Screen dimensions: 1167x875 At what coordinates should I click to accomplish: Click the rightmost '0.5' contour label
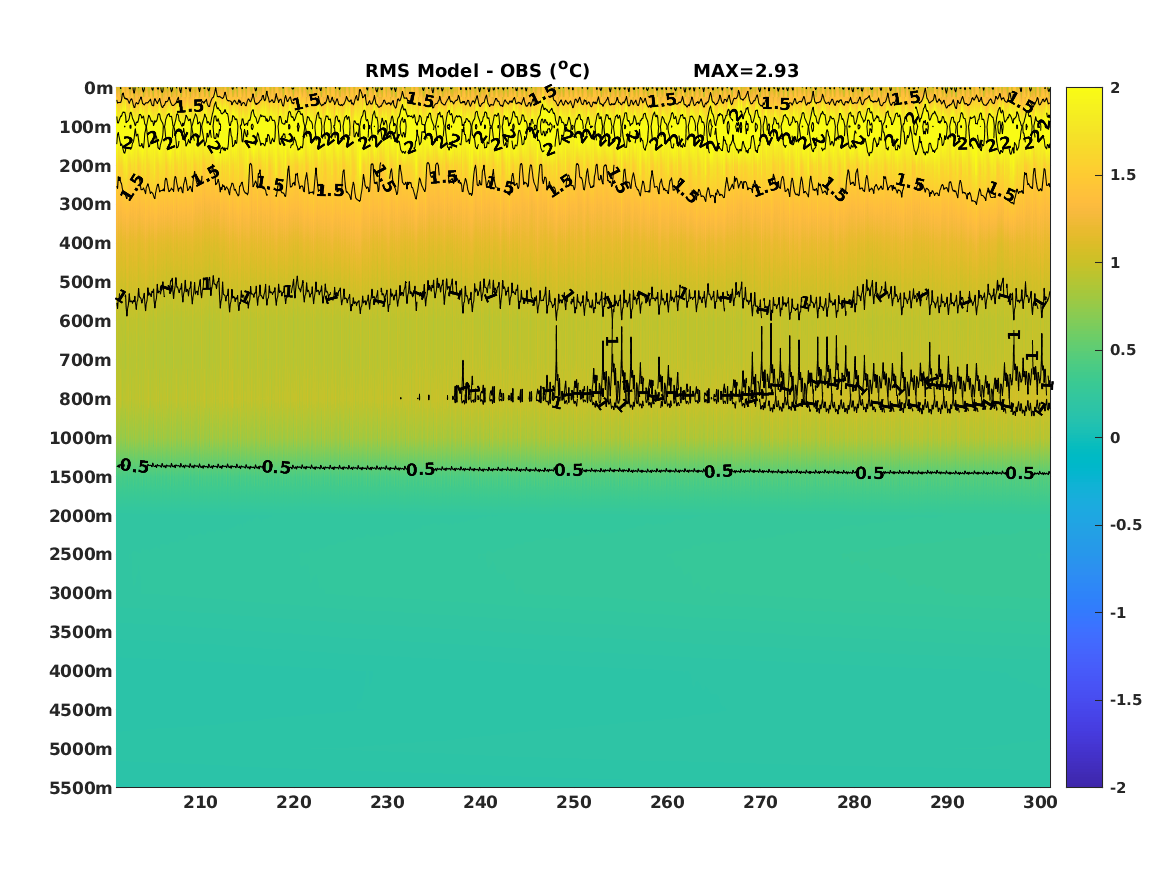[x=1020, y=473]
